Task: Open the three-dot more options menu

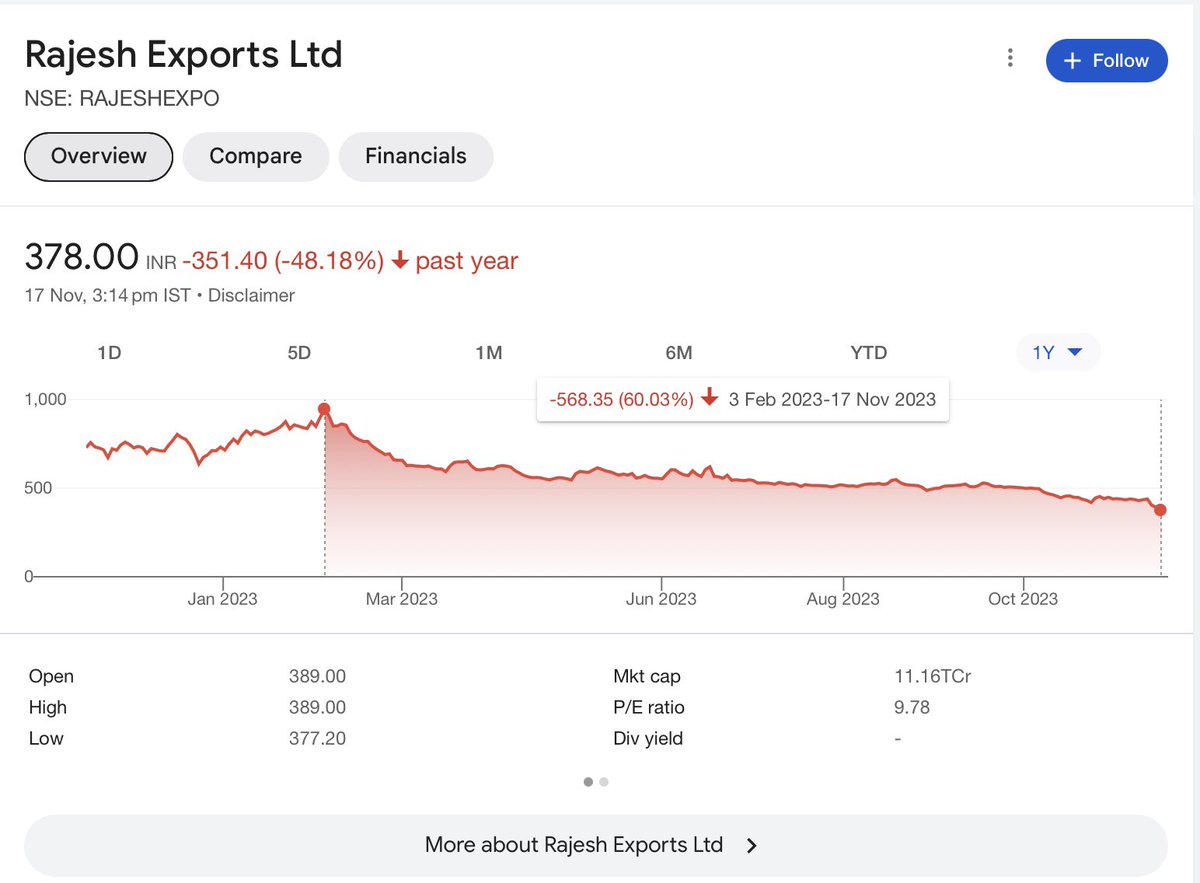Action: (1010, 59)
